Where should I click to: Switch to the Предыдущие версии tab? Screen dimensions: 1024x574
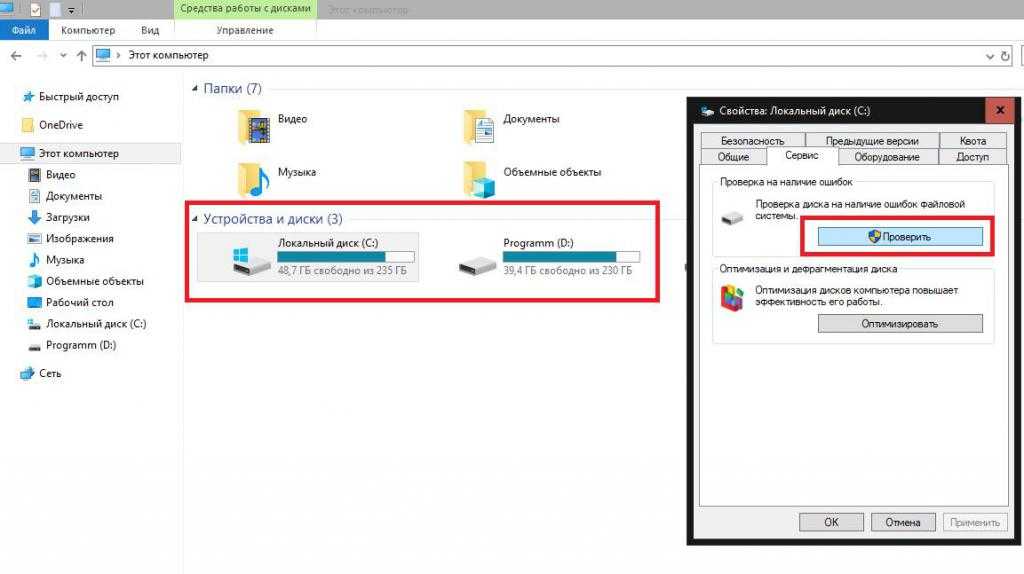[872, 140]
